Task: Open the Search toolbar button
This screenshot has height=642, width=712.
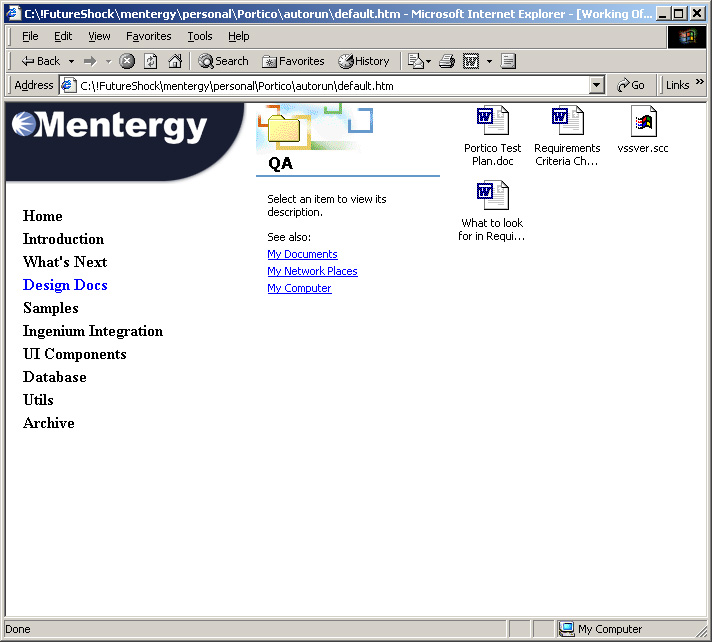Action: (x=223, y=61)
